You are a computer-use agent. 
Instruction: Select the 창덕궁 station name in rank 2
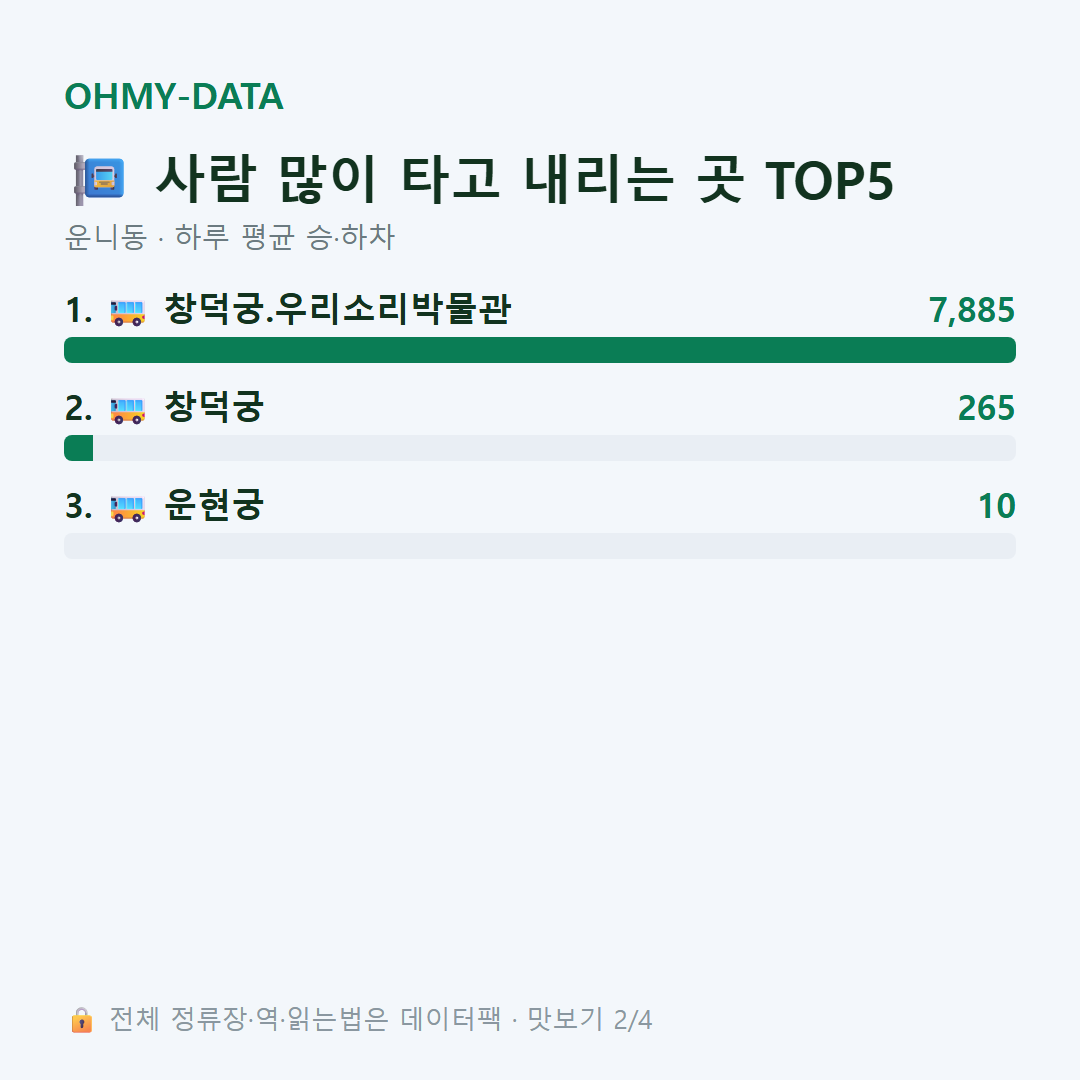(x=214, y=407)
